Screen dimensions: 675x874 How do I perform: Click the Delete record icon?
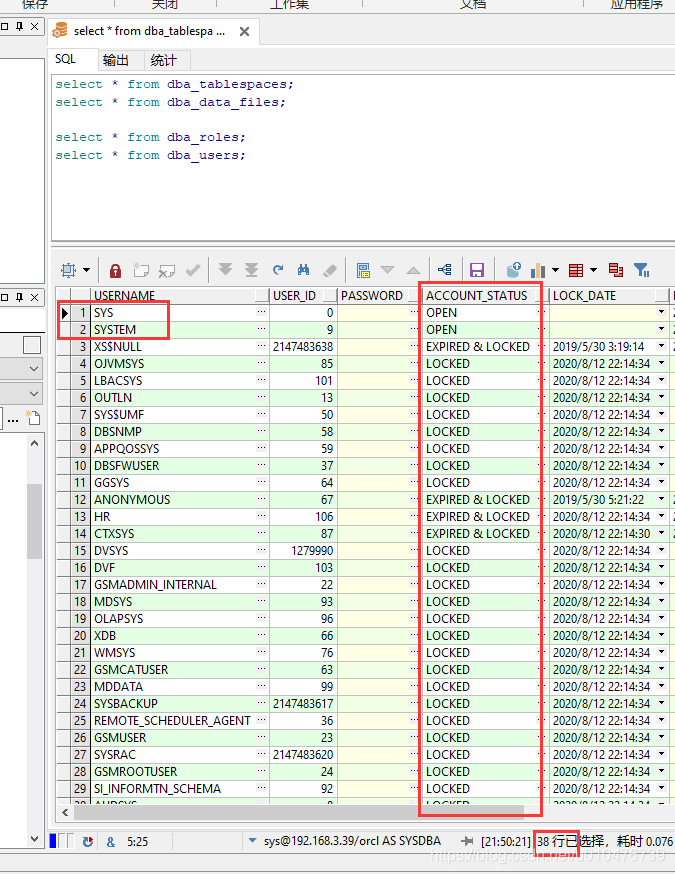[x=167, y=270]
